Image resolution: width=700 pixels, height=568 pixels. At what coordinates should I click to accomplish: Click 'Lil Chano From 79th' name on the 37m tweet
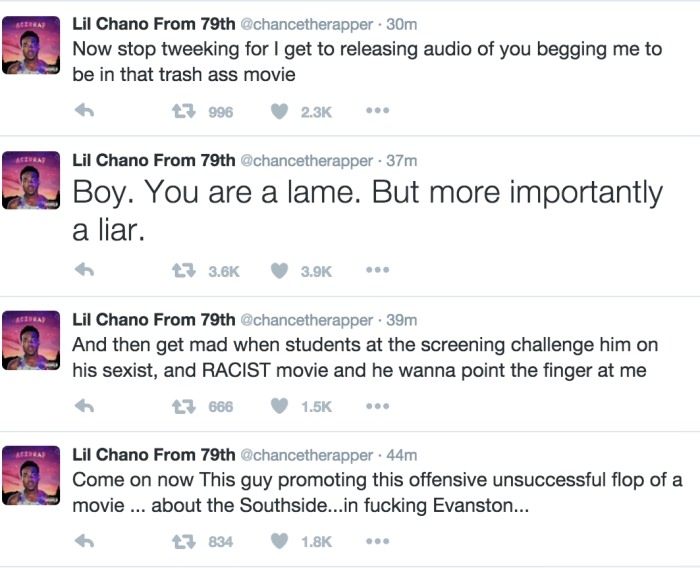pos(154,160)
